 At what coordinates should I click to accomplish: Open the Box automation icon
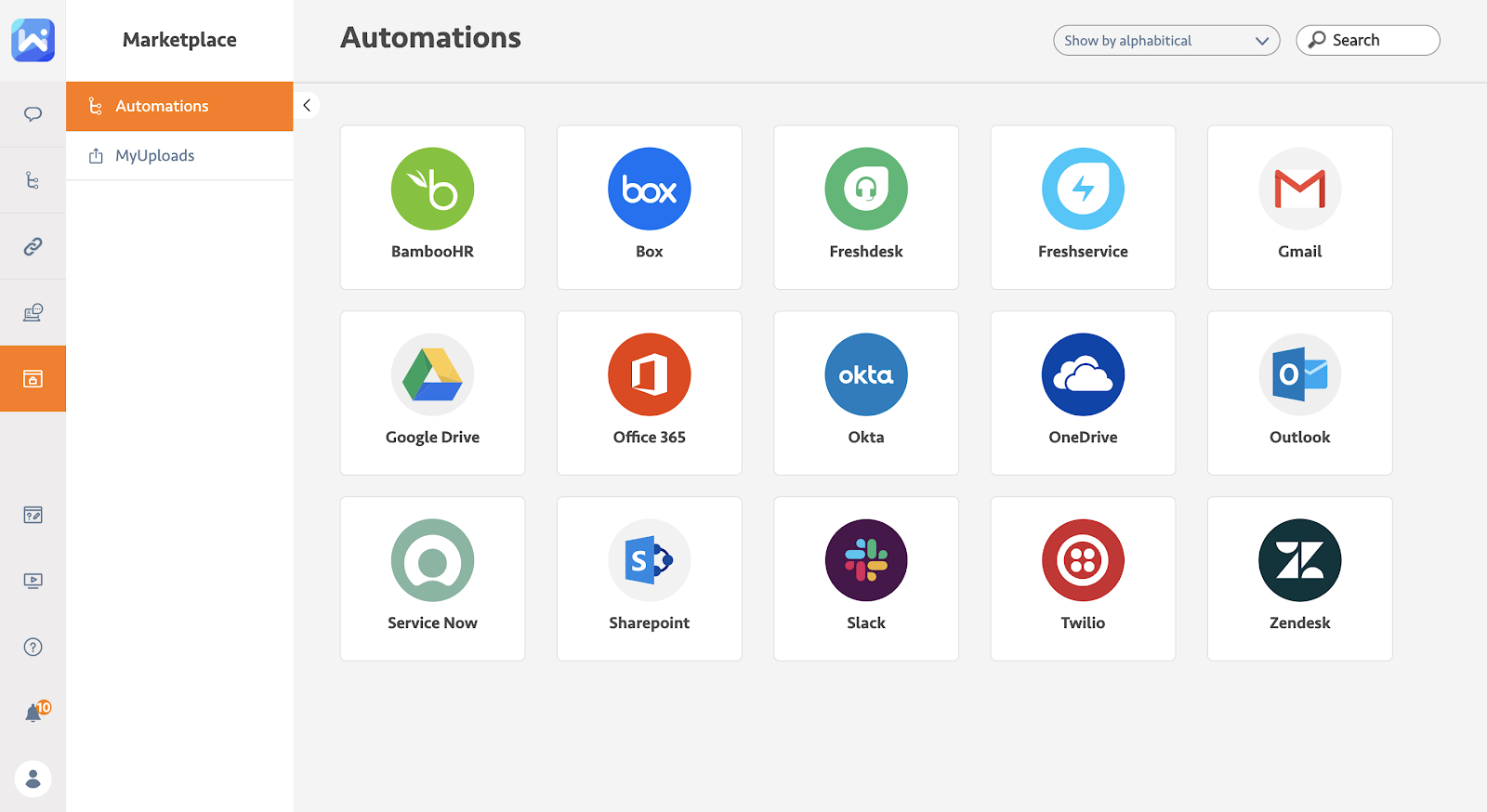coord(650,189)
